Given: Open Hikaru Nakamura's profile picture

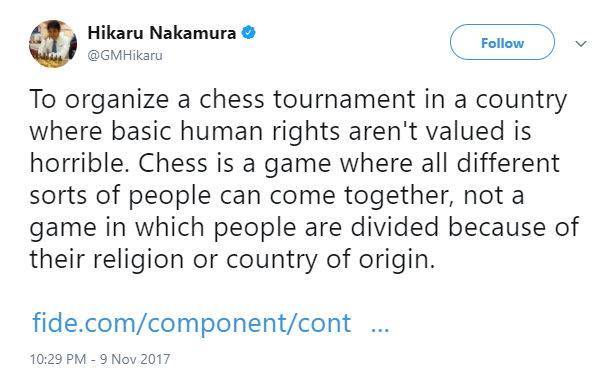Looking at the screenshot, I should tap(53, 44).
